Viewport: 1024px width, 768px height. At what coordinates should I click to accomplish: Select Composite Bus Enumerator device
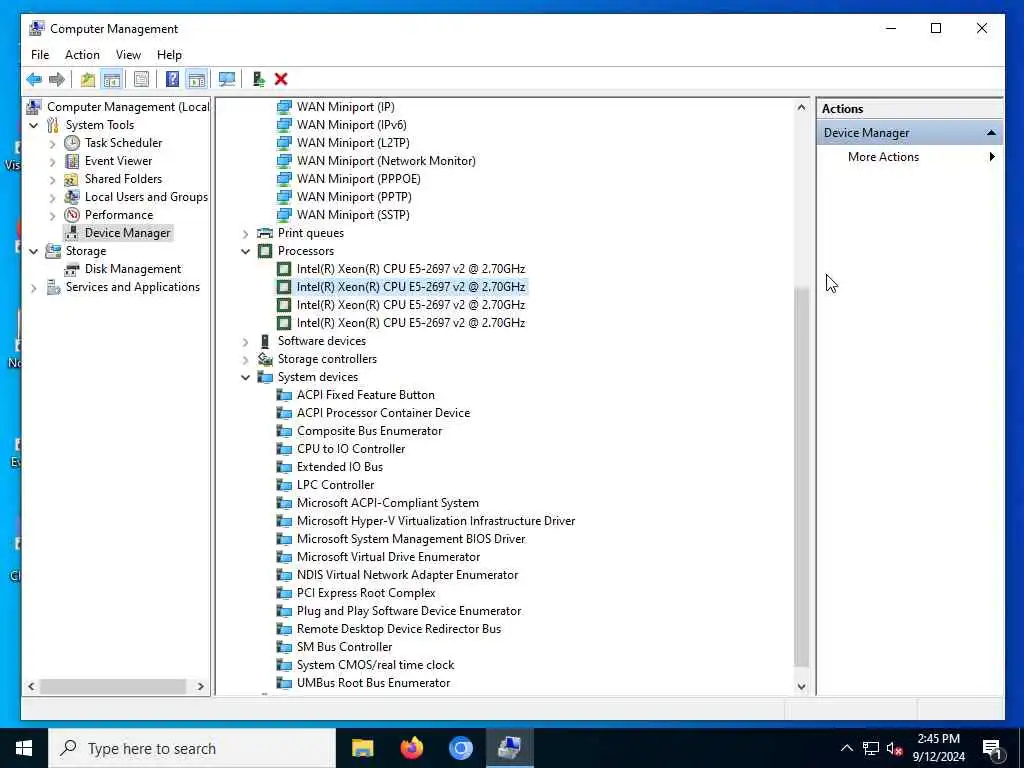370,431
